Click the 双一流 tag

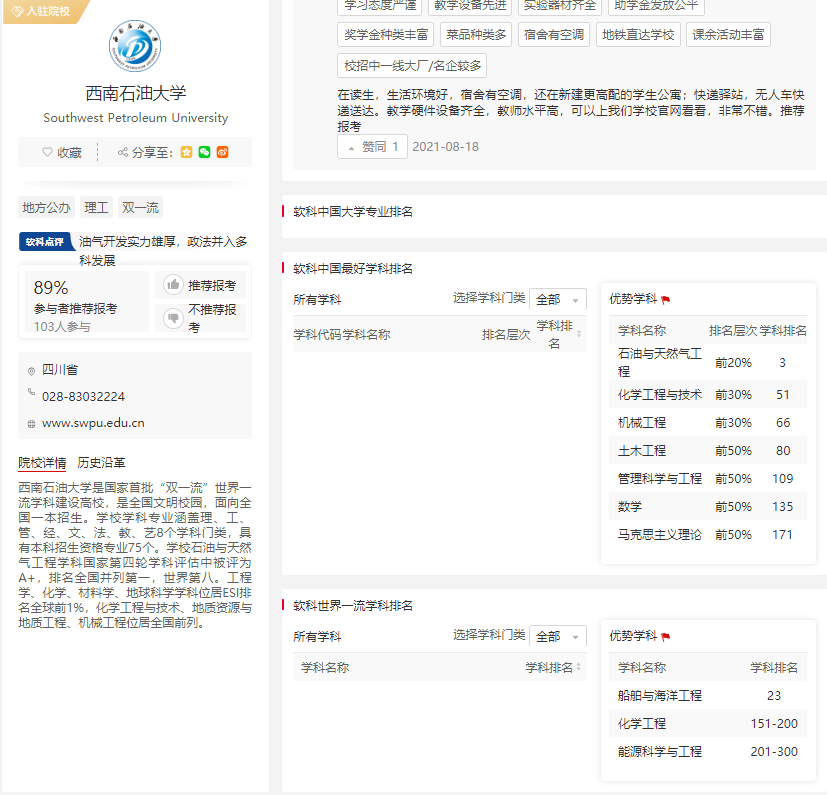[x=140, y=207]
